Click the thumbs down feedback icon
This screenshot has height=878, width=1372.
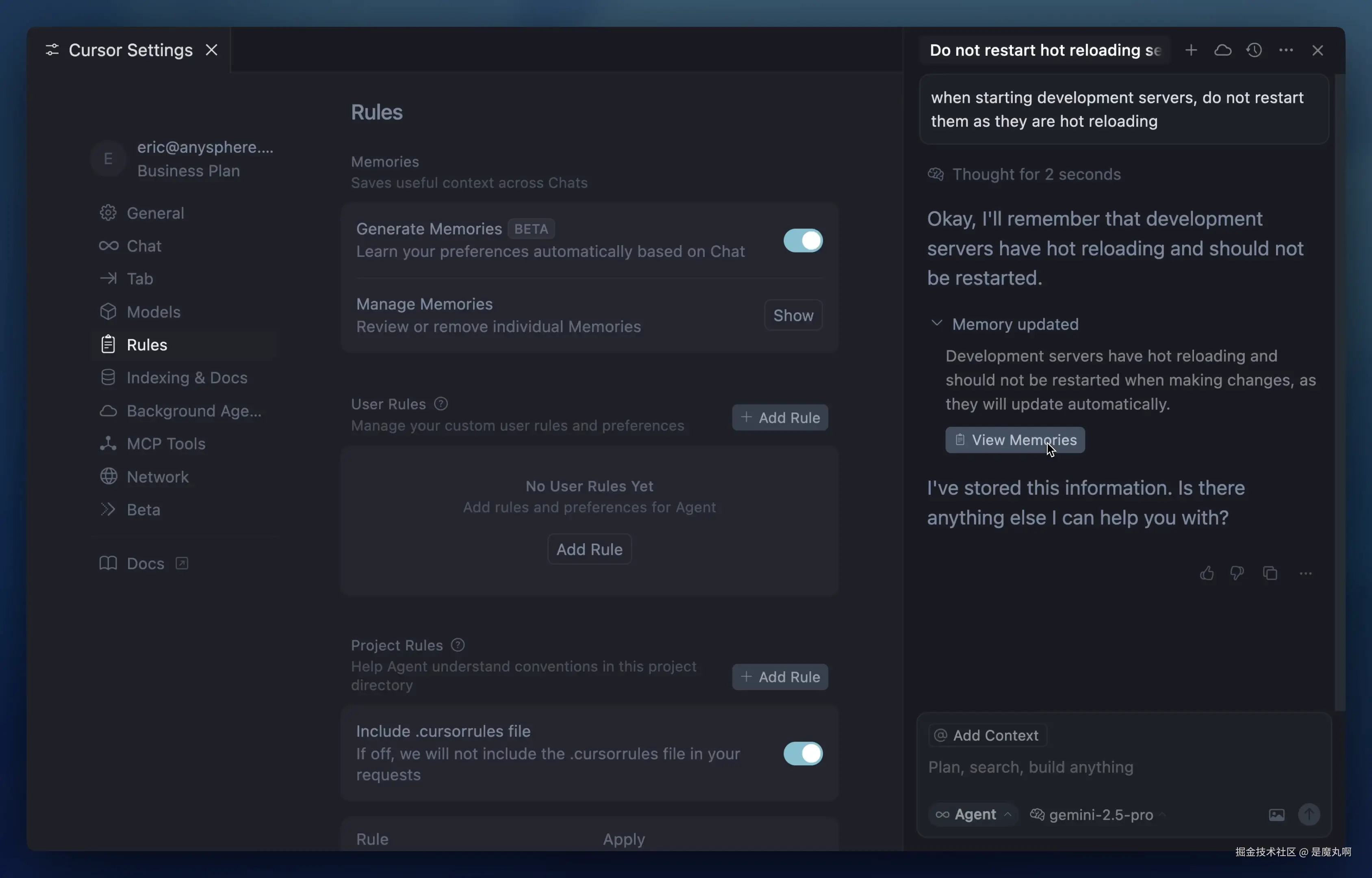(1236, 573)
